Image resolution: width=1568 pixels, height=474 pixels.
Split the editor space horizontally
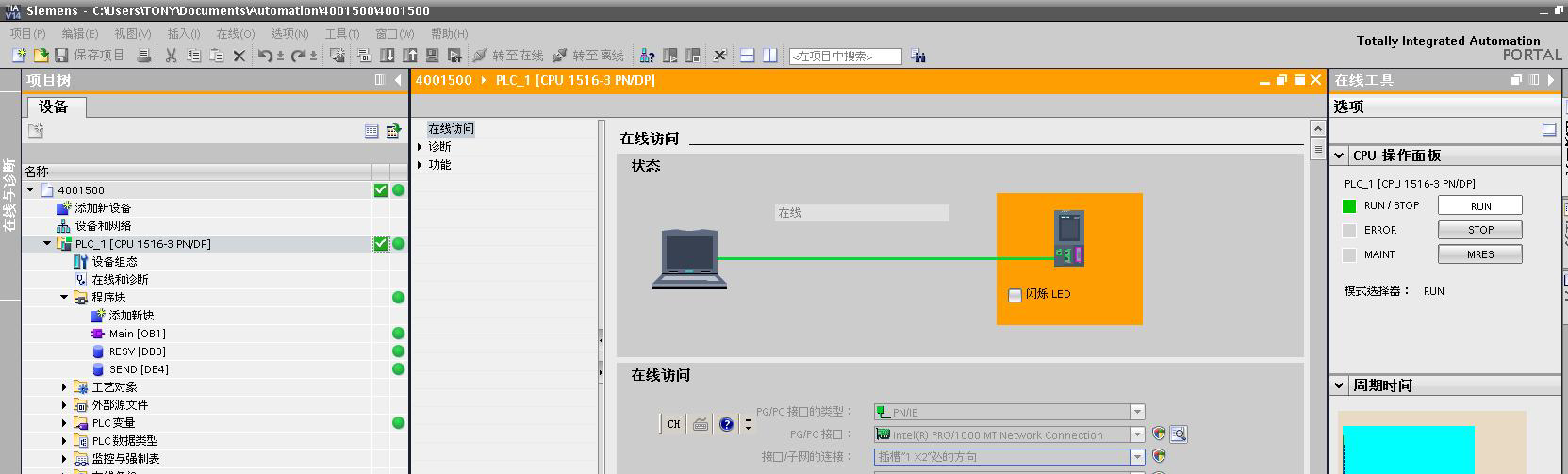tap(747, 56)
